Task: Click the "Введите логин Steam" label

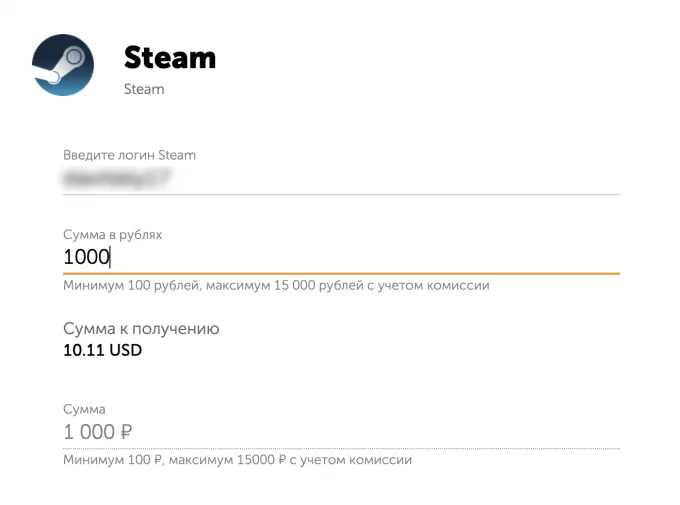Action: pyautogui.click(x=129, y=155)
